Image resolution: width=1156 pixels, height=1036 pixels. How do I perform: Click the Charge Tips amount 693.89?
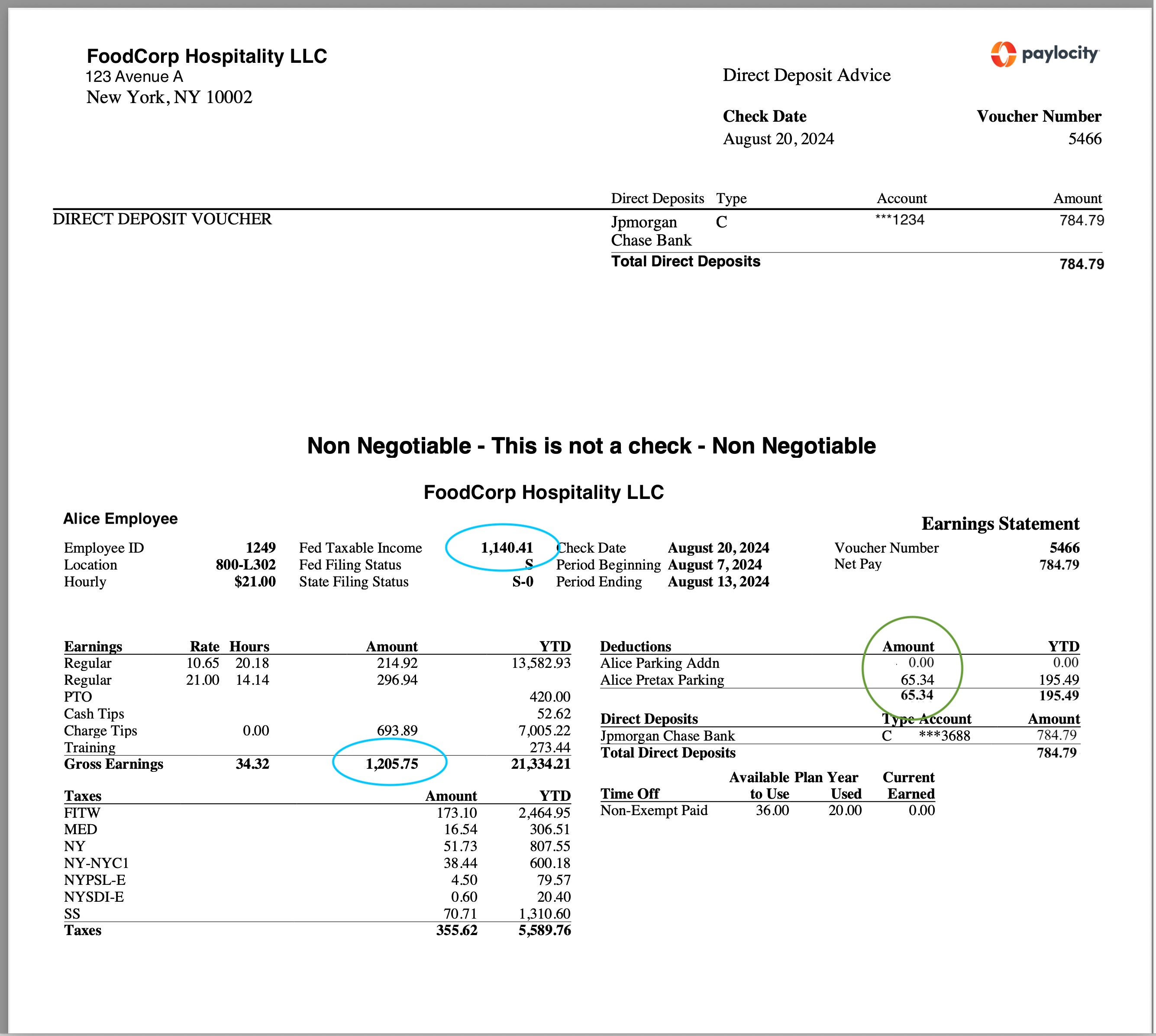pos(397,730)
